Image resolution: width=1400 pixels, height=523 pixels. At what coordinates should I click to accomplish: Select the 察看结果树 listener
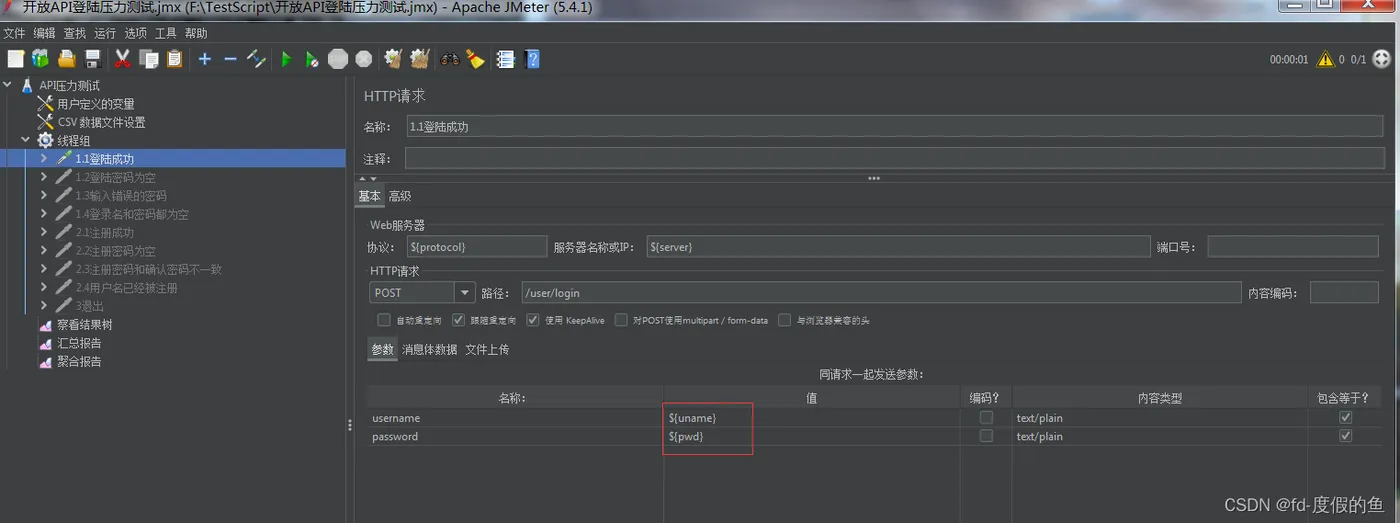pos(84,325)
